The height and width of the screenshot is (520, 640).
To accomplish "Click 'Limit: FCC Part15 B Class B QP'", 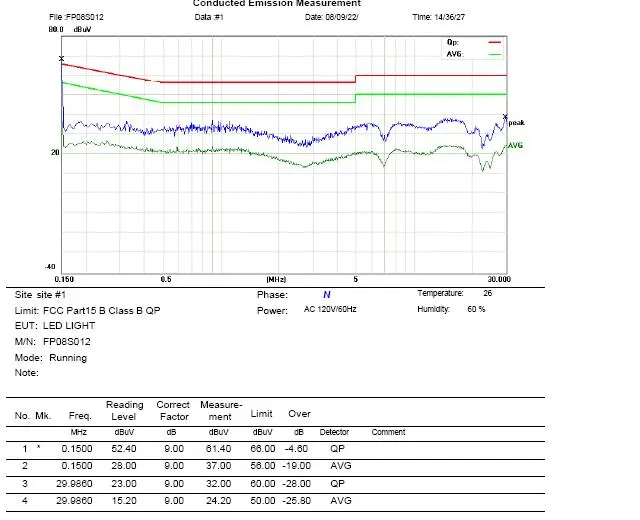I will pos(87,311).
